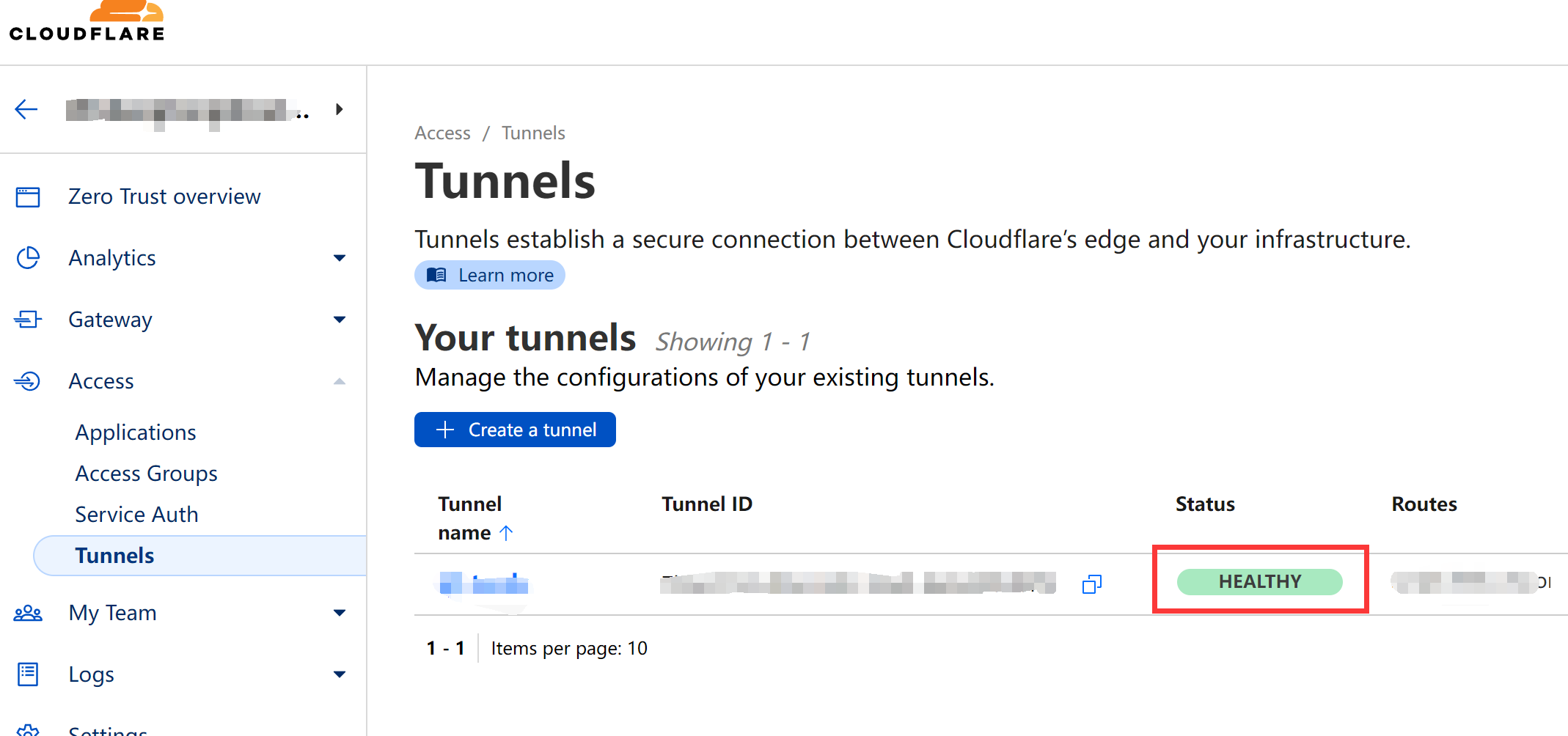Copy the tunnel ID using the copy icon

1091,584
